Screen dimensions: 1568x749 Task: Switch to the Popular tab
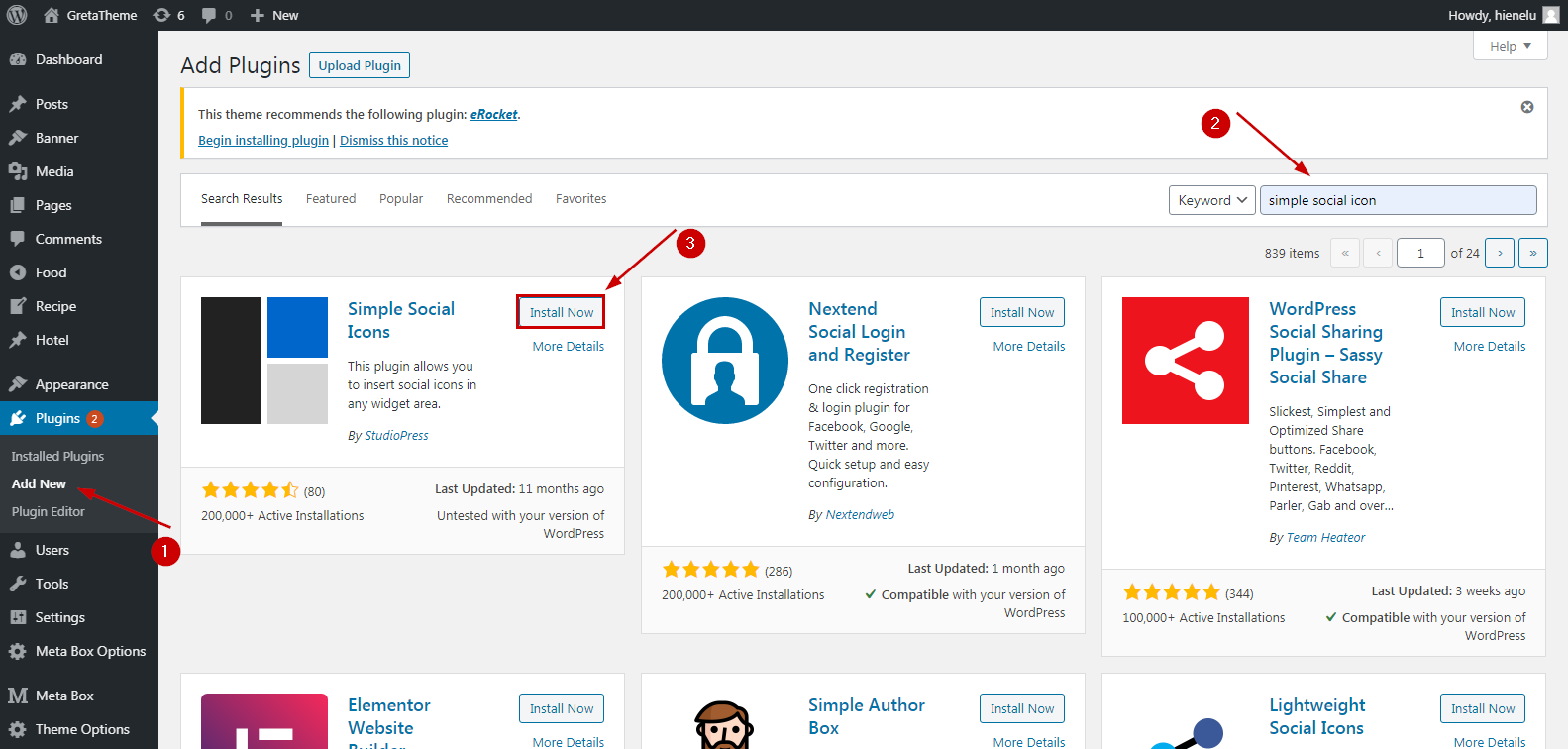pos(401,198)
